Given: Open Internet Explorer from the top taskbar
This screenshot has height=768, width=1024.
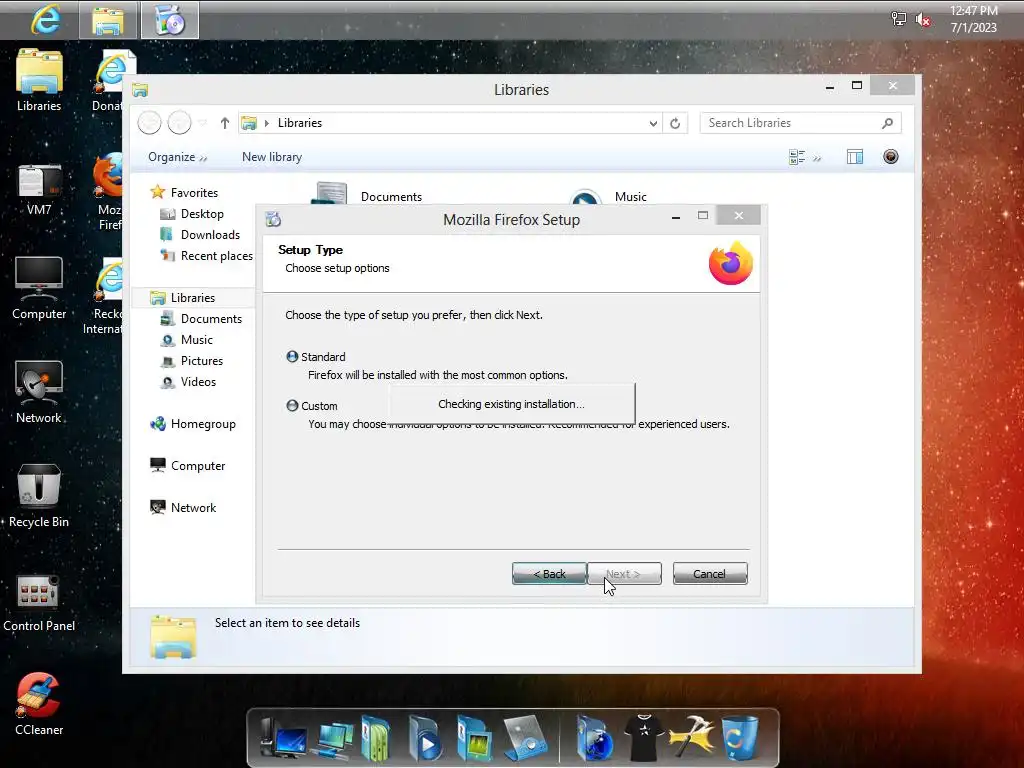Looking at the screenshot, I should (45, 20).
